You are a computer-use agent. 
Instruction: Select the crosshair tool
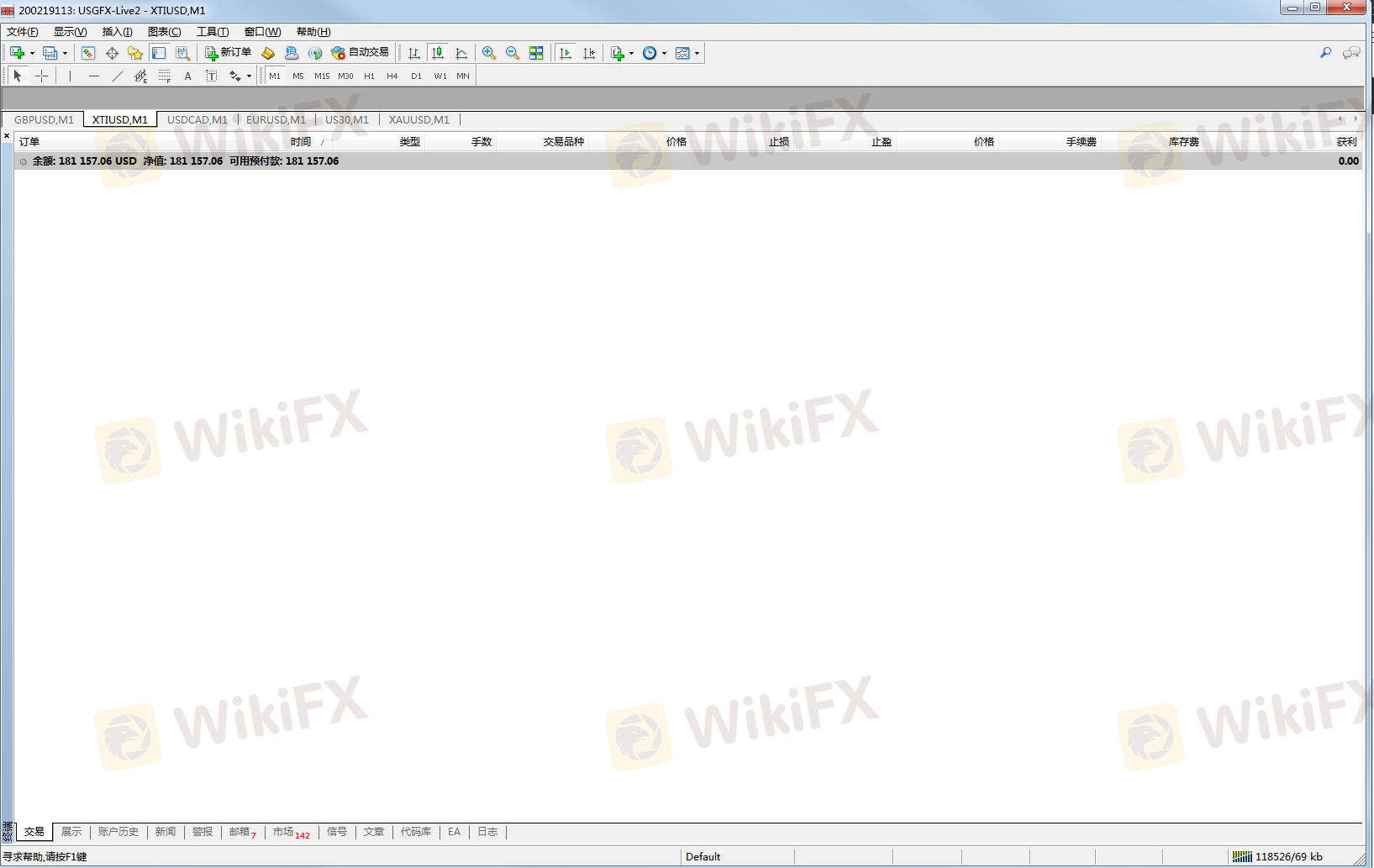click(x=41, y=76)
